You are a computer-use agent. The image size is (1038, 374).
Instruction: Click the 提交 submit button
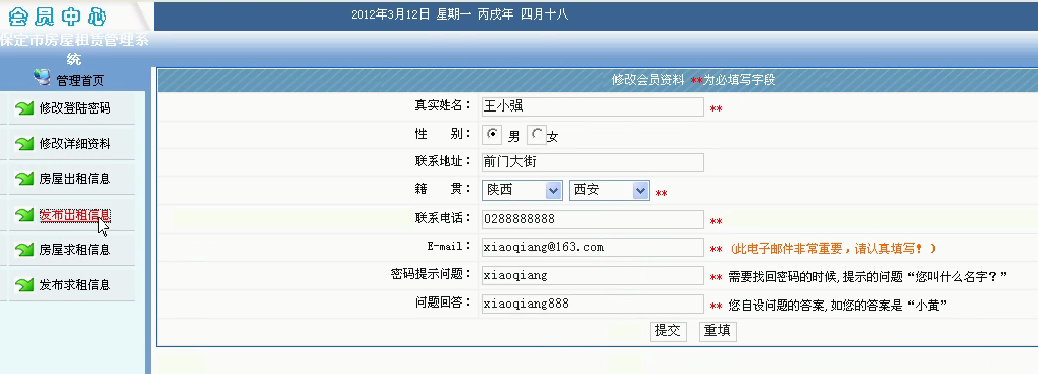tap(667, 331)
